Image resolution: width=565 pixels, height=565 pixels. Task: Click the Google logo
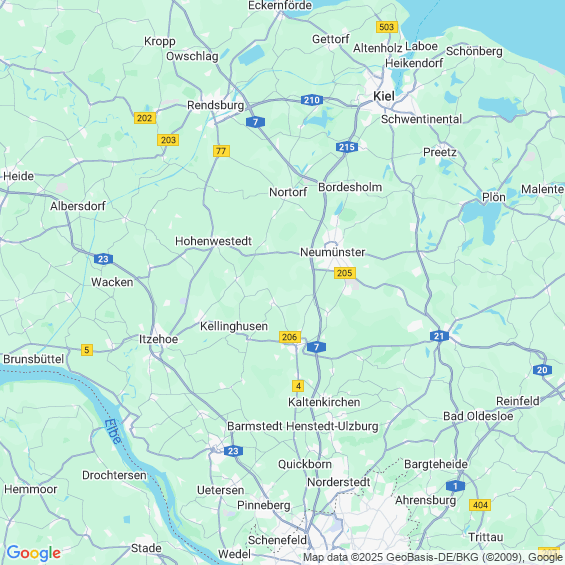pyautogui.click(x=34, y=553)
